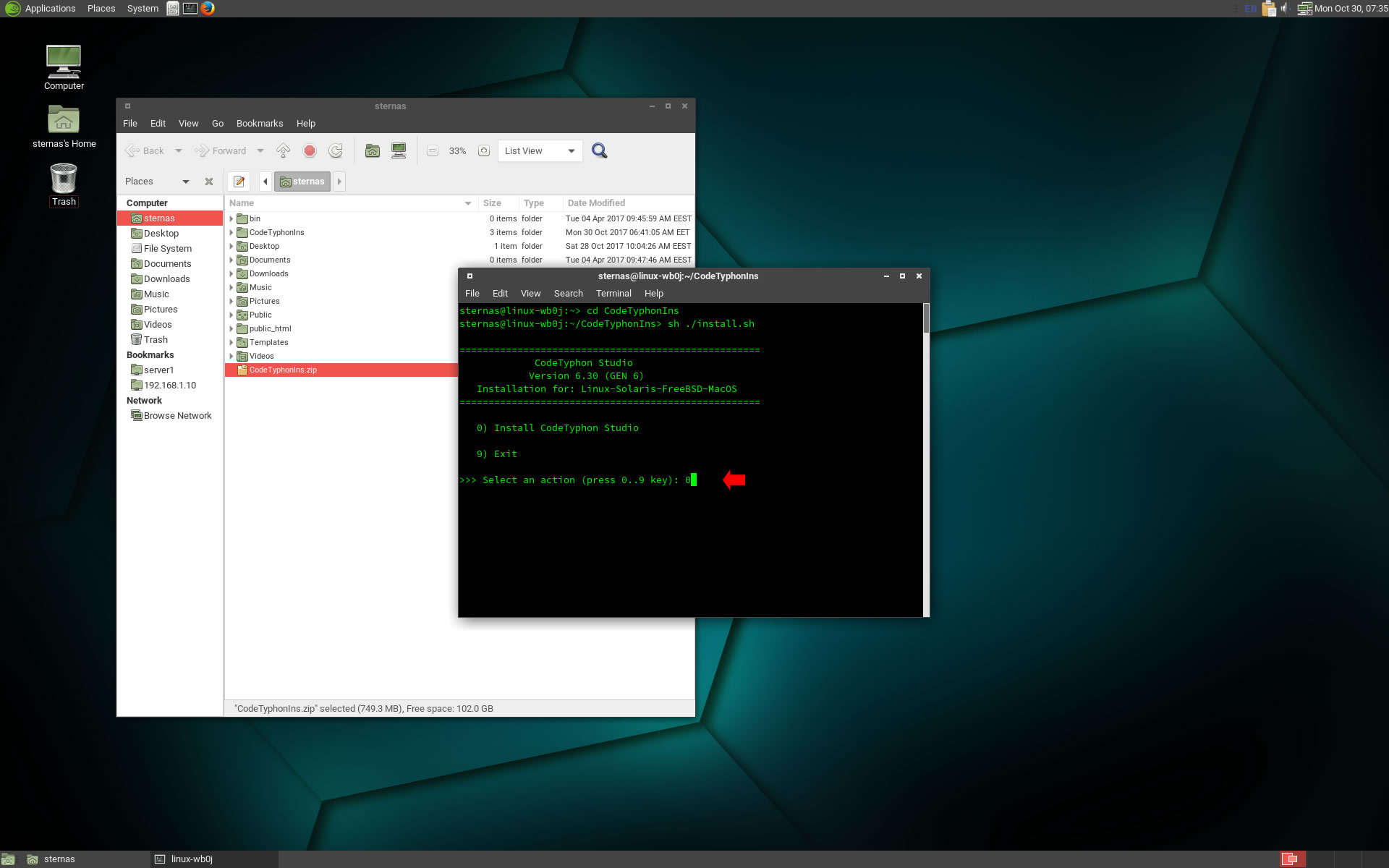Screen dimensions: 1389x868
Task: Expand the CodeTyphonIns folder row
Action: (231, 232)
